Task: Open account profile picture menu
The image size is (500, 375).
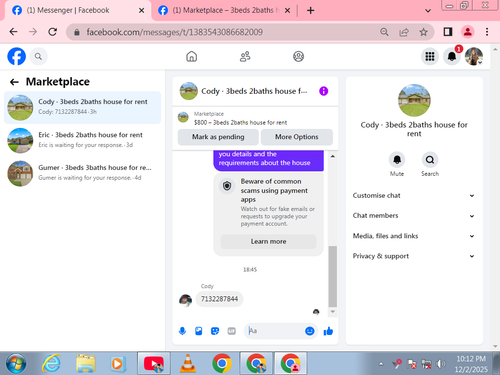Action: coord(474,56)
